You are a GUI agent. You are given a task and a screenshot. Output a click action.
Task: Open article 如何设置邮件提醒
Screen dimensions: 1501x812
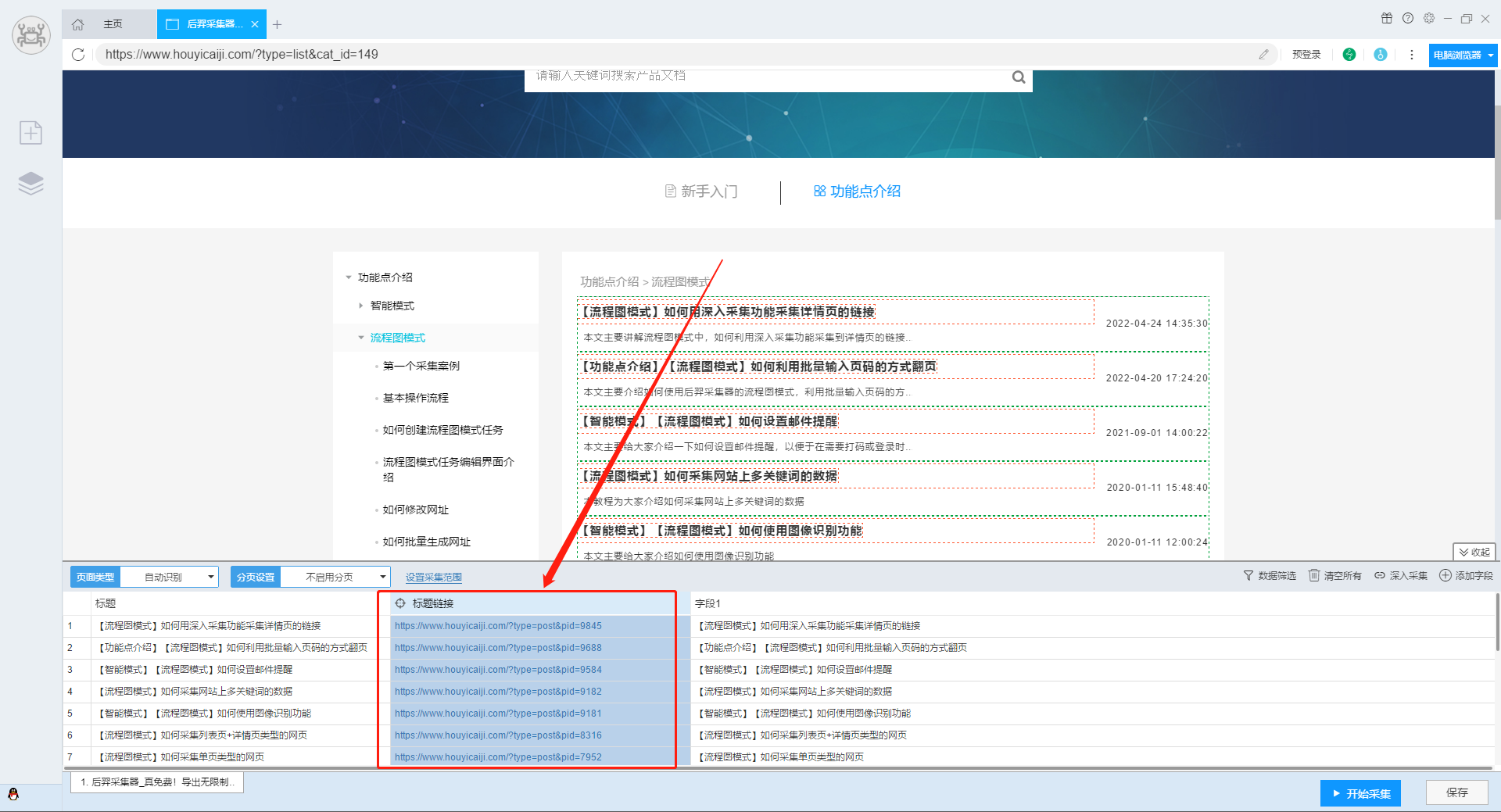pos(708,421)
